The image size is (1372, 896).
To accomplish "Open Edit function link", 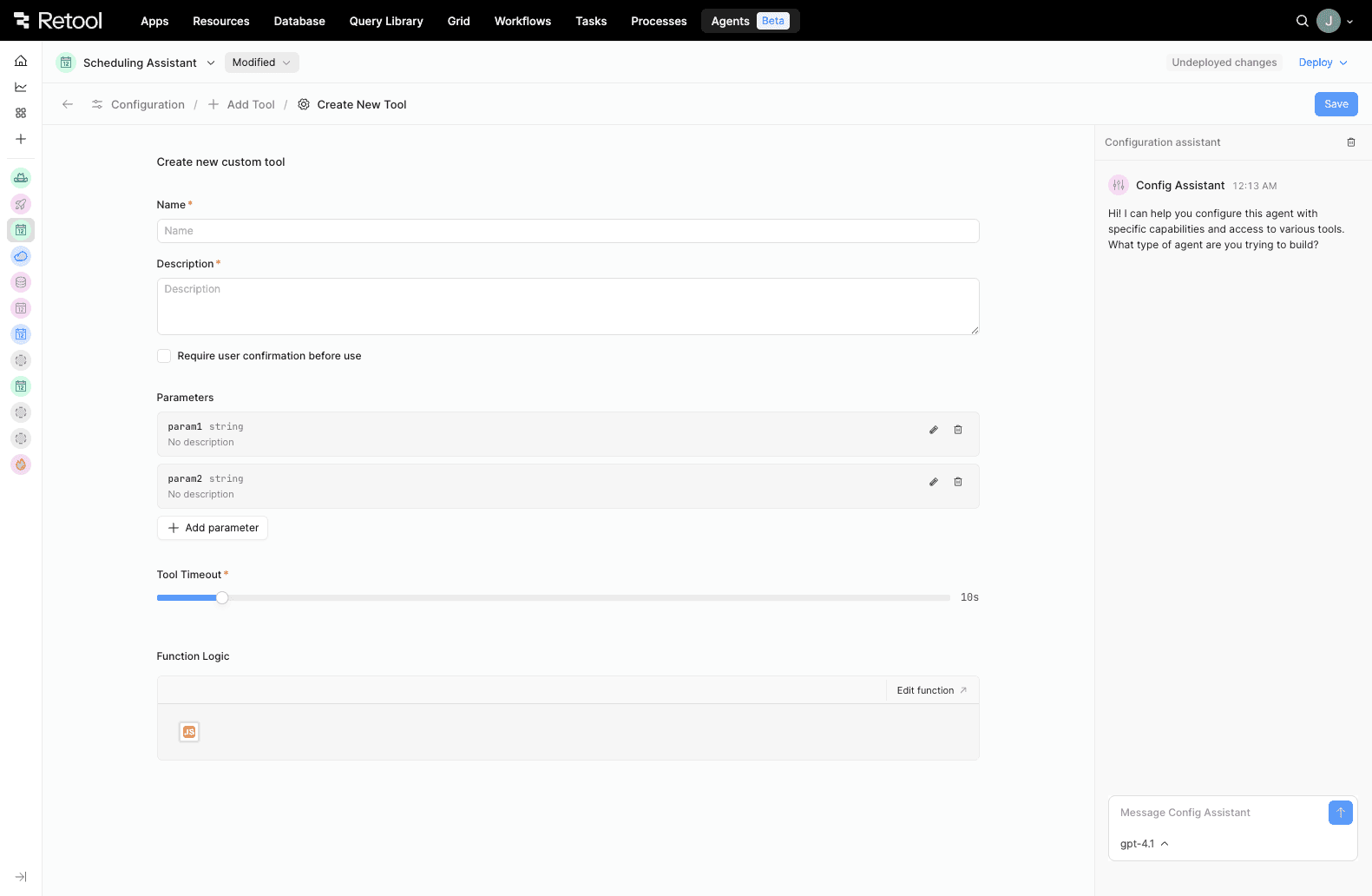I will point(931,690).
